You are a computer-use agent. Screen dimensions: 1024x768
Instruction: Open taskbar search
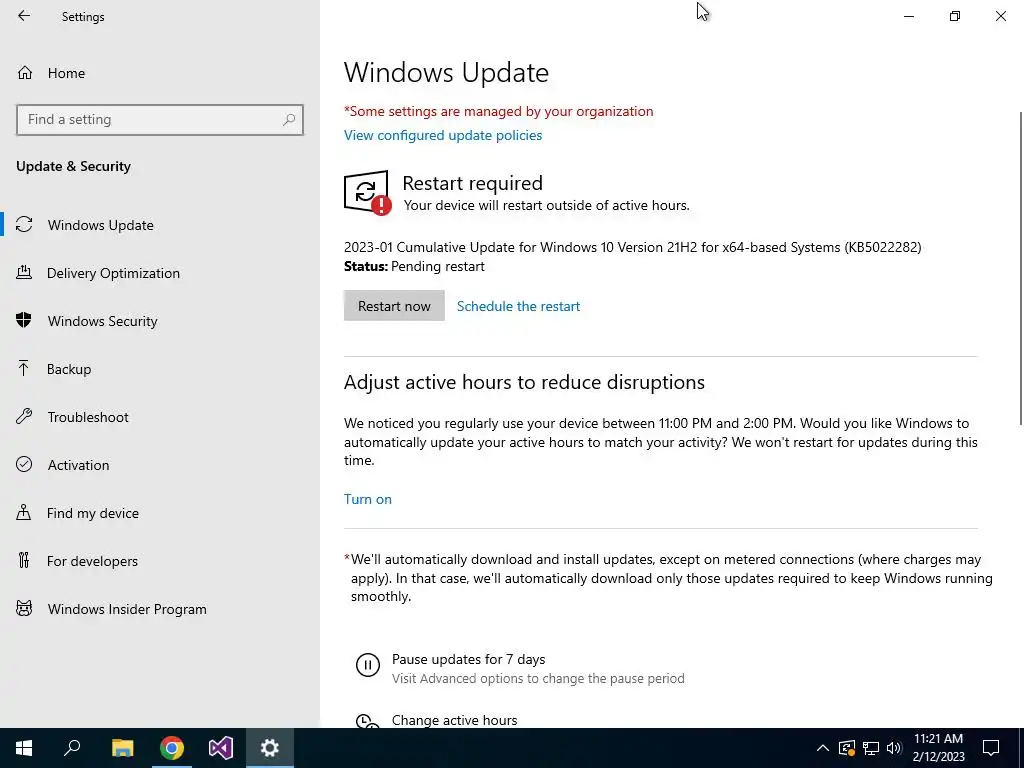click(72, 748)
